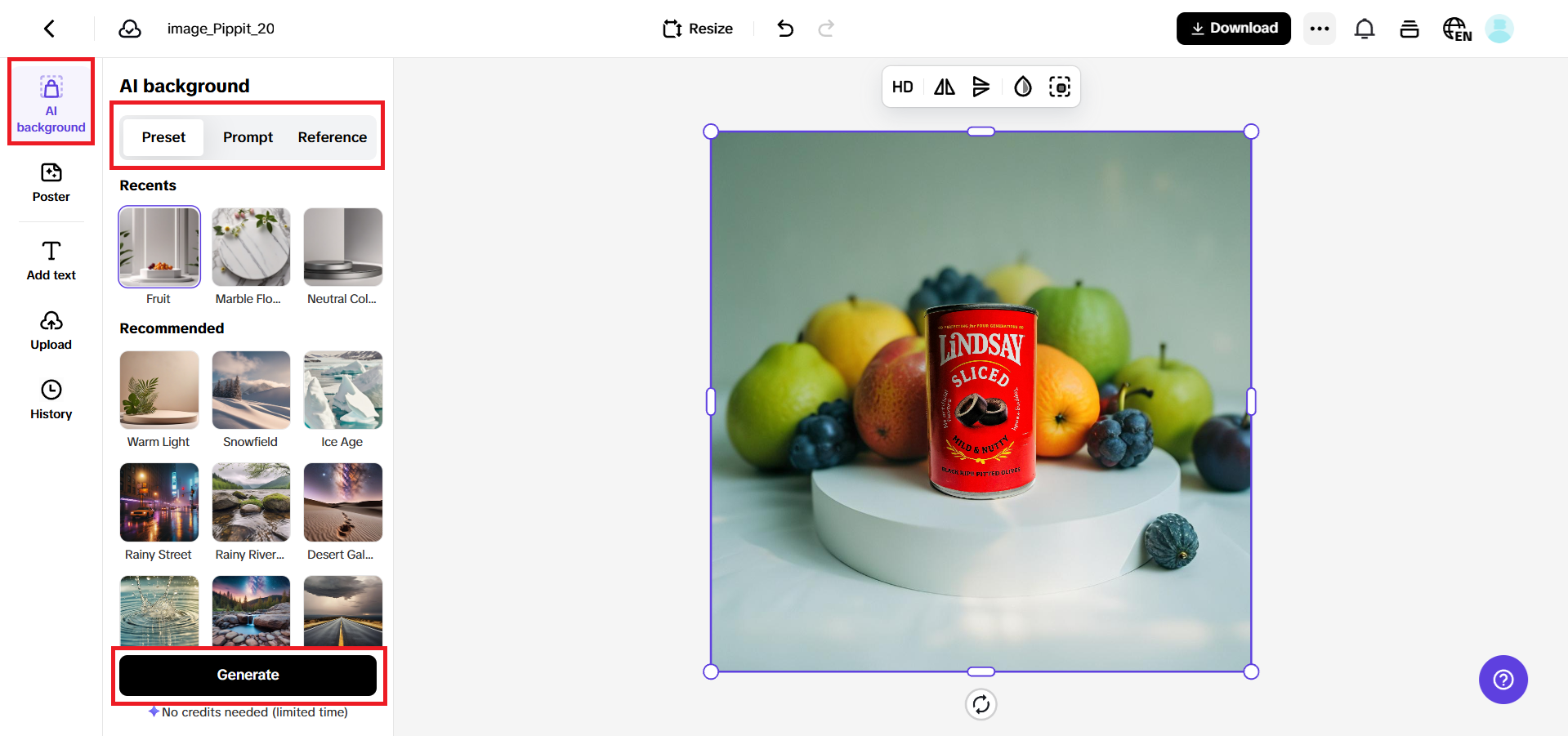Image resolution: width=1568 pixels, height=736 pixels.
Task: Select the Poster tool
Action: pos(51,183)
